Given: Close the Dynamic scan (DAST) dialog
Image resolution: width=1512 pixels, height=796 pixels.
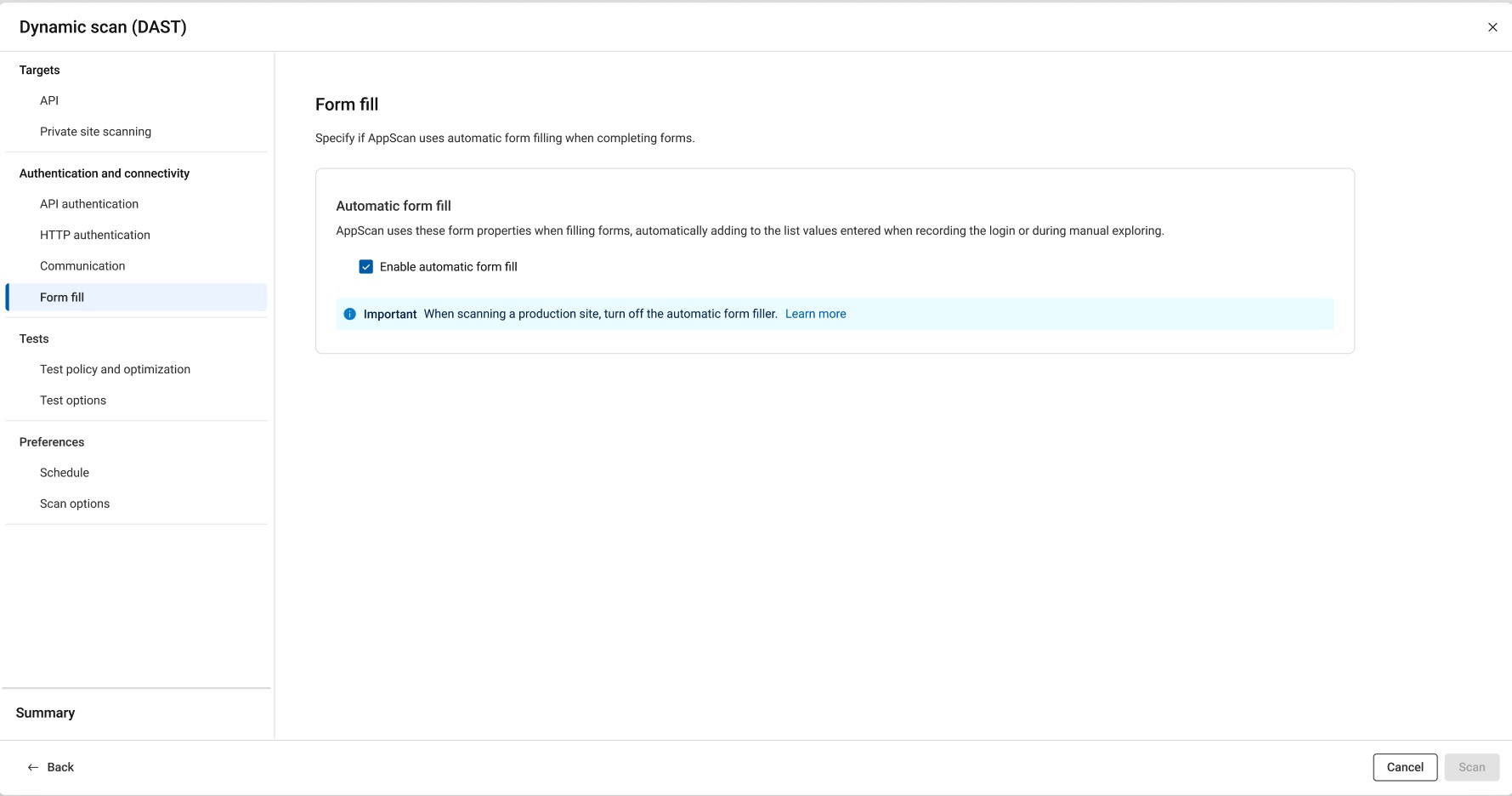Looking at the screenshot, I should coord(1492,26).
